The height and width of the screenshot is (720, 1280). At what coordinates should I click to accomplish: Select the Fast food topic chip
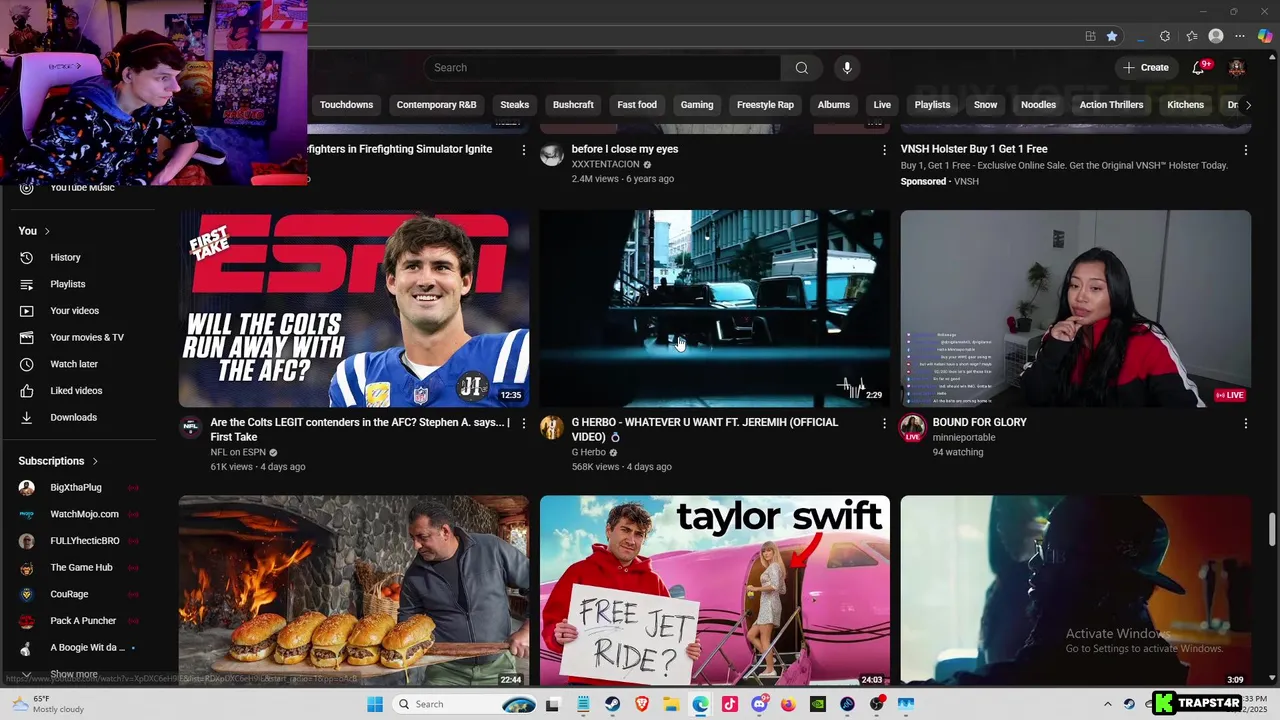(x=637, y=105)
